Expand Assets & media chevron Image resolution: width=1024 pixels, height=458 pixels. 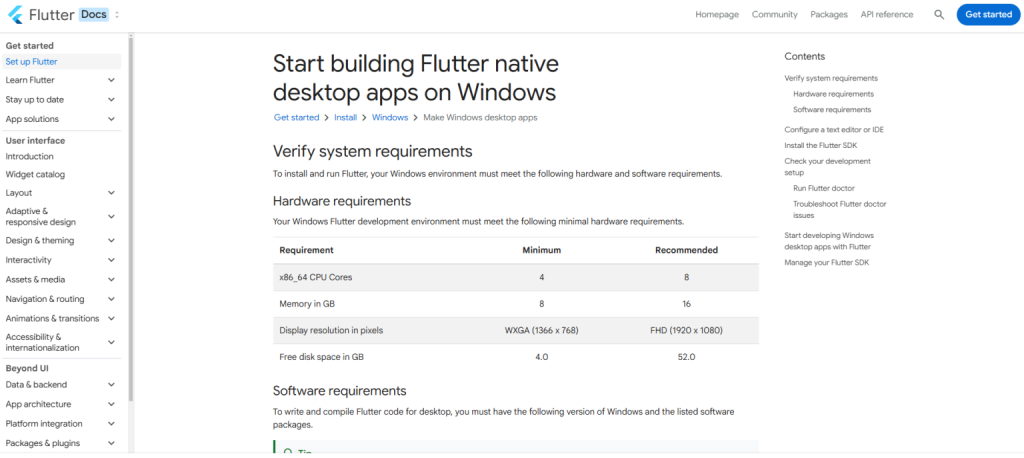click(x=111, y=280)
